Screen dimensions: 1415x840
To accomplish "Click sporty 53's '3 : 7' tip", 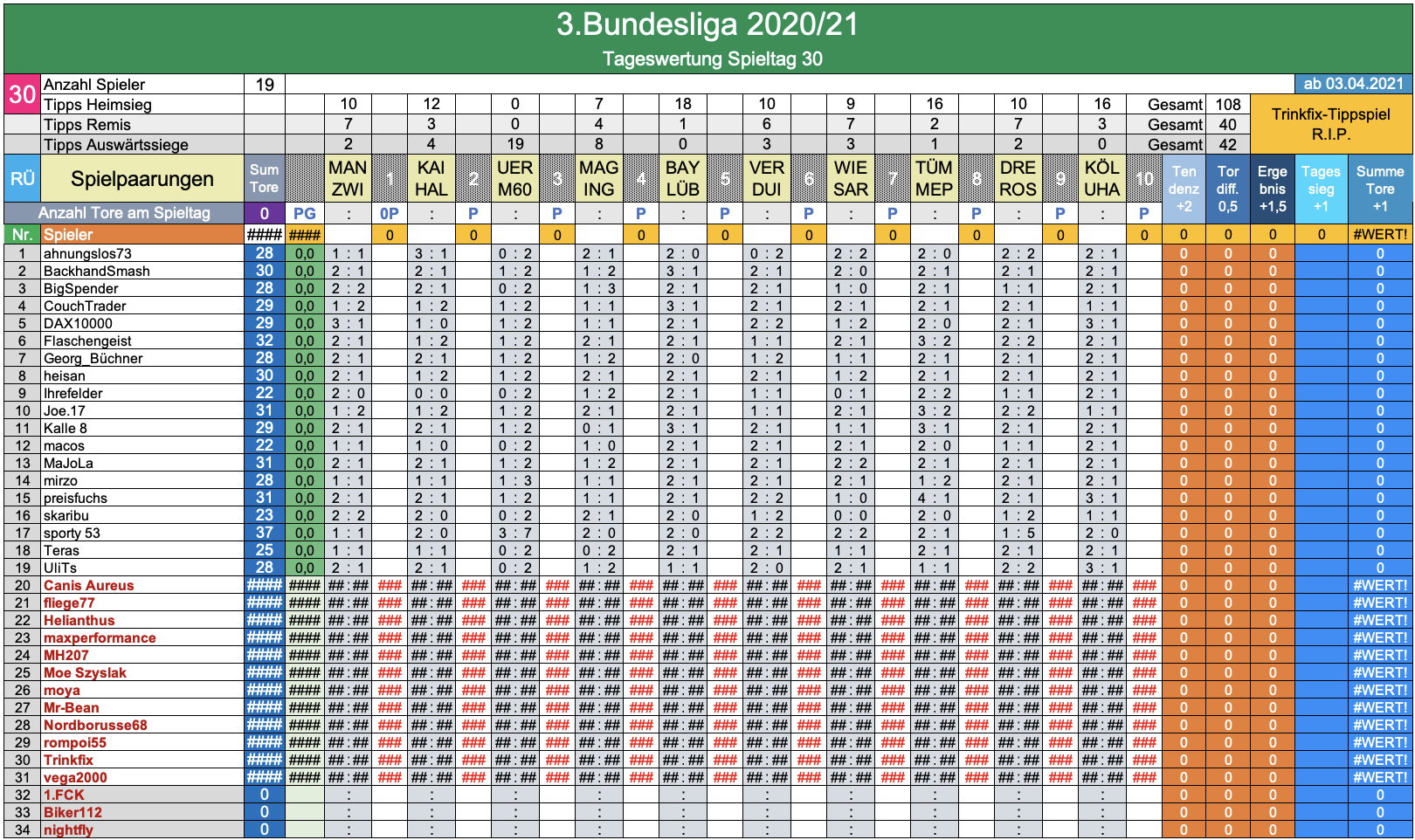I will [x=515, y=533].
